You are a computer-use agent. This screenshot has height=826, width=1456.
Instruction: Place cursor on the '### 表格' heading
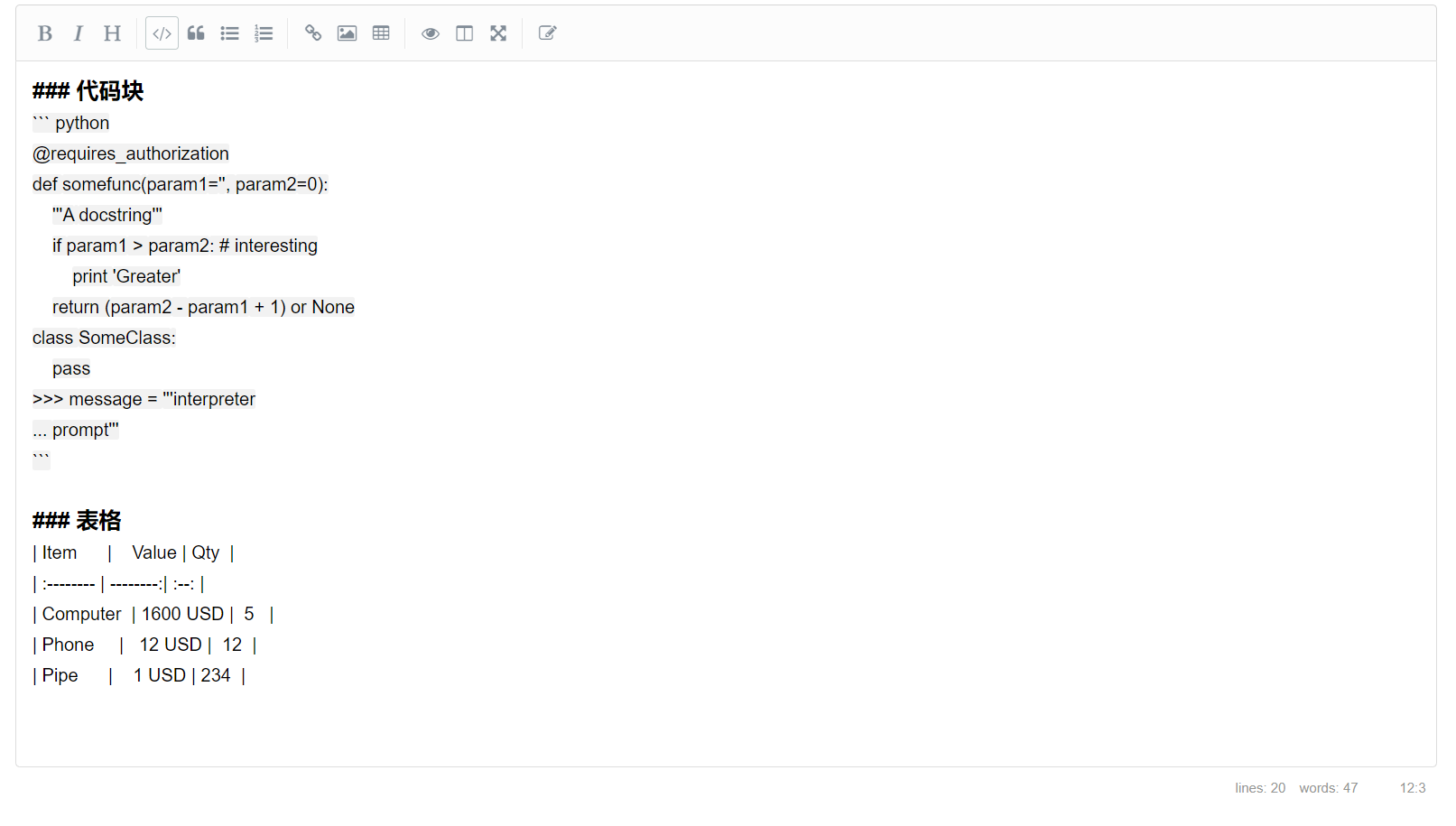77,521
